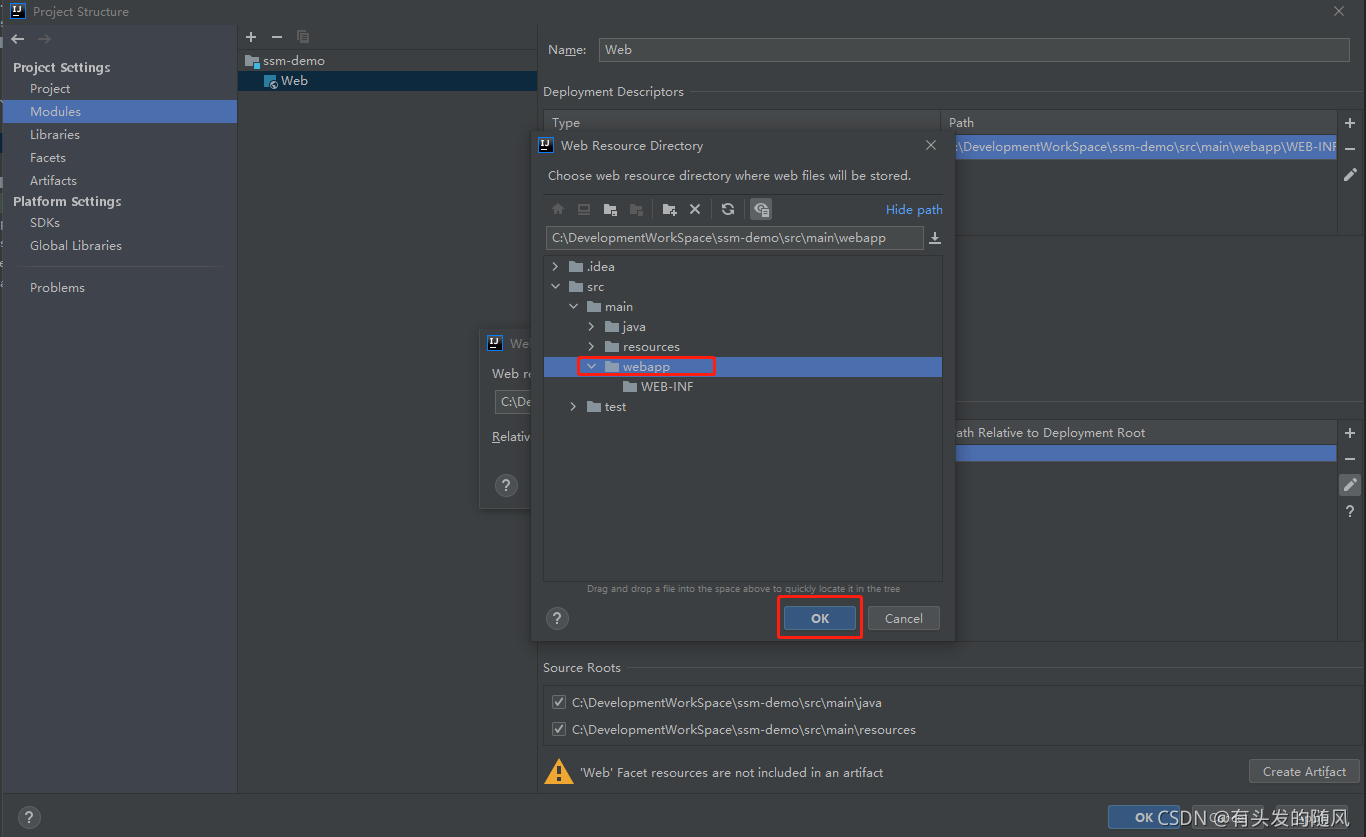The width and height of the screenshot is (1366, 837).
Task: Open help in Web Resource Directory dialog
Action: click(x=558, y=618)
